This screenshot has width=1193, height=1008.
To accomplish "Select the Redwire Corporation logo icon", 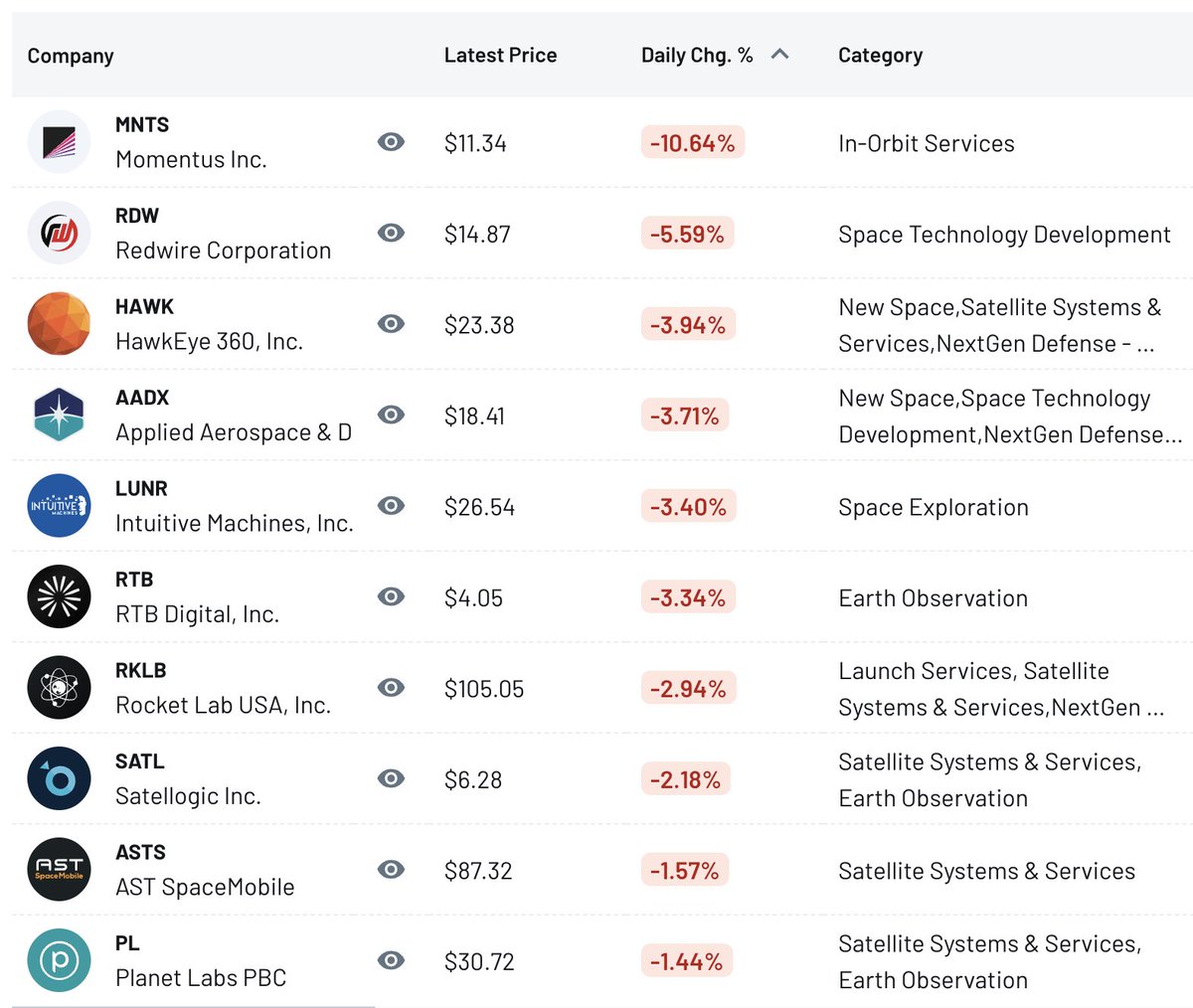I will tap(59, 233).
